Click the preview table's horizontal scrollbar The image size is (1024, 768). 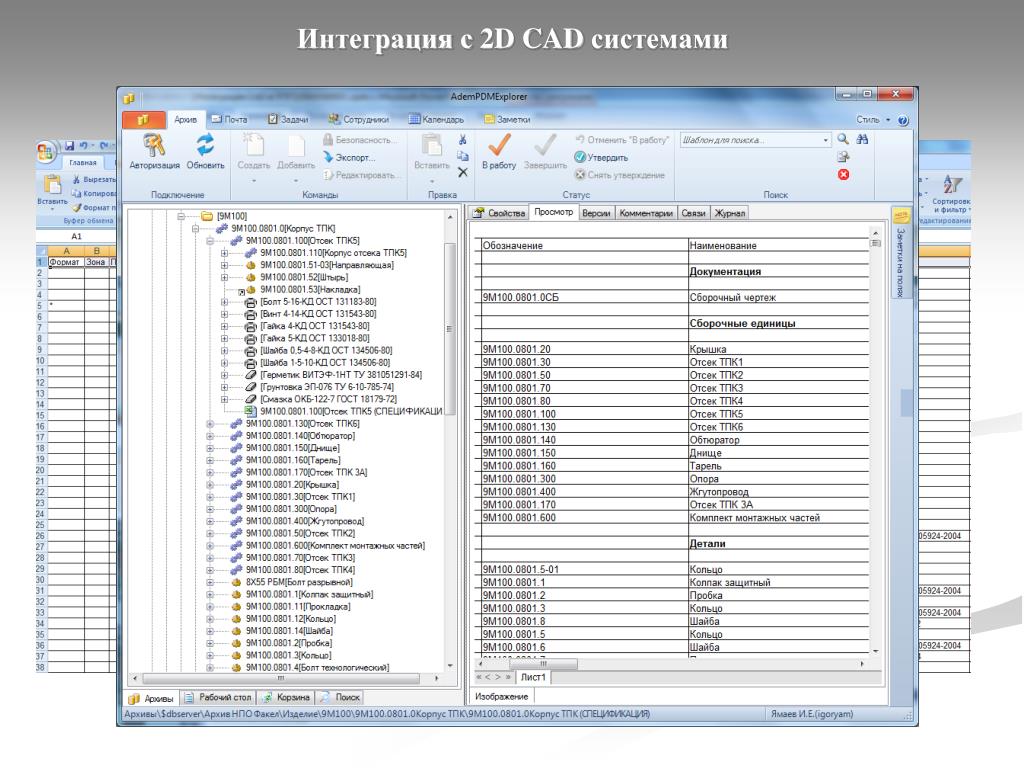coord(543,664)
